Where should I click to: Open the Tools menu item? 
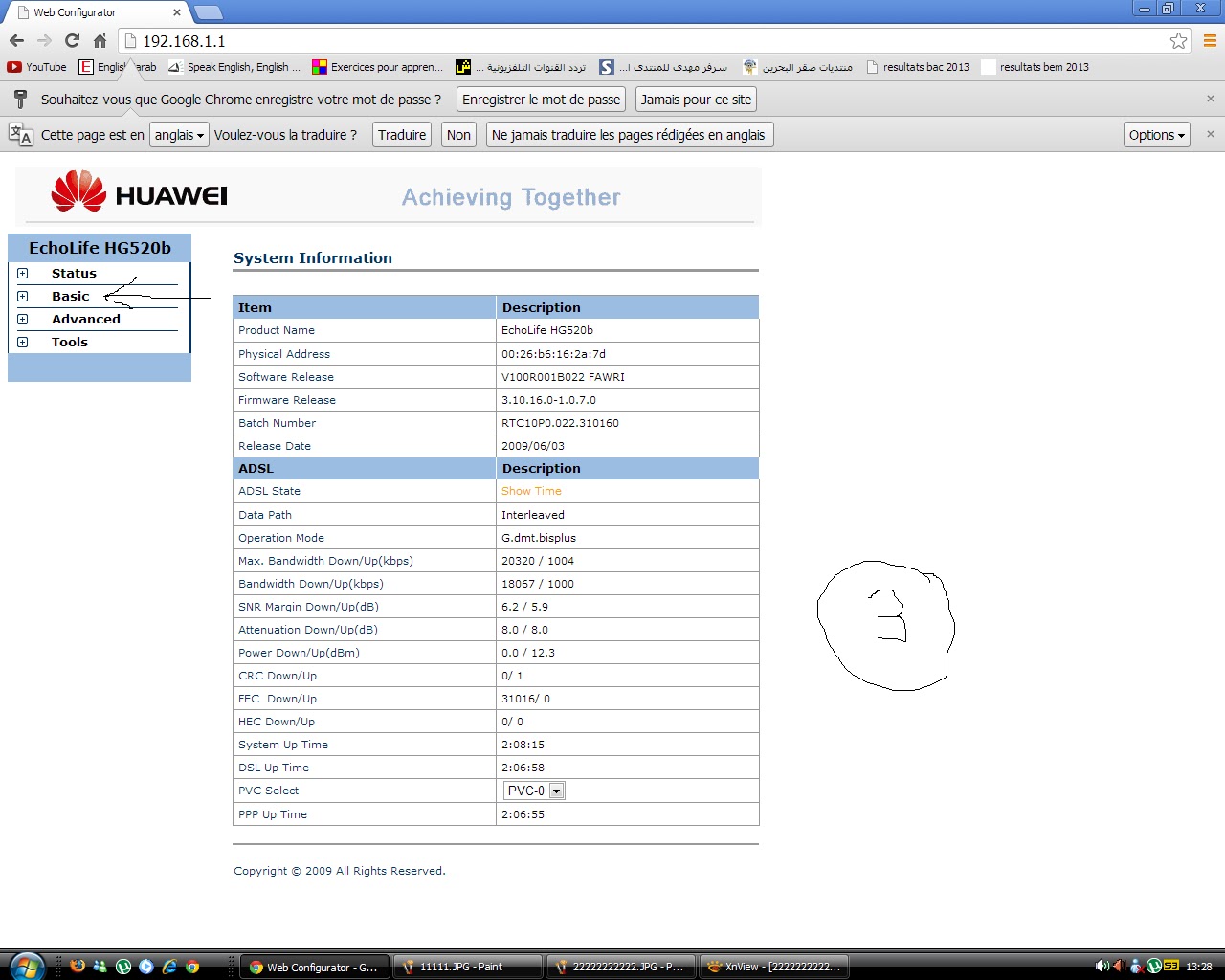70,342
